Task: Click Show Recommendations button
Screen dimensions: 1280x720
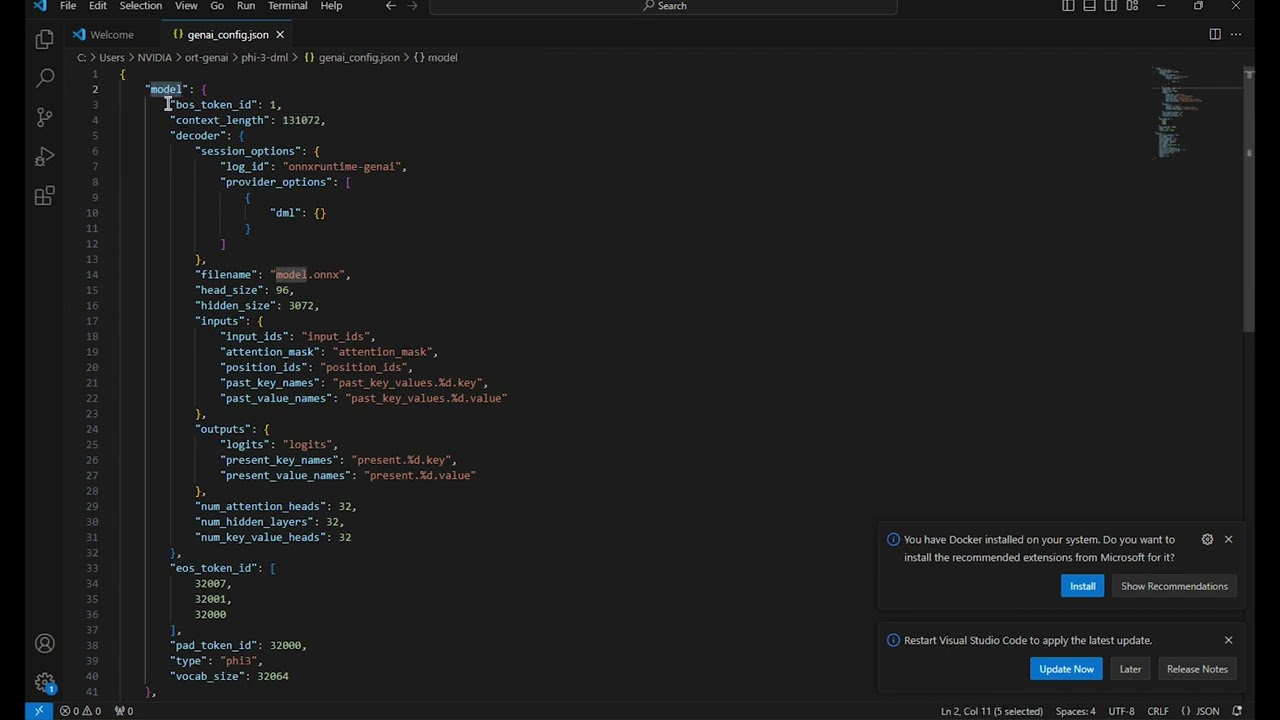Action: (1174, 586)
